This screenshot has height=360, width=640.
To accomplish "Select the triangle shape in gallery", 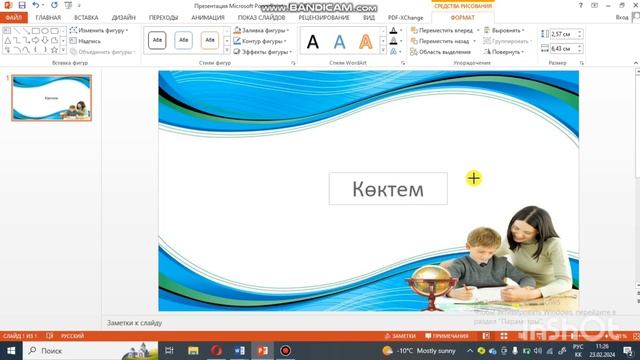I will [x=7, y=40].
